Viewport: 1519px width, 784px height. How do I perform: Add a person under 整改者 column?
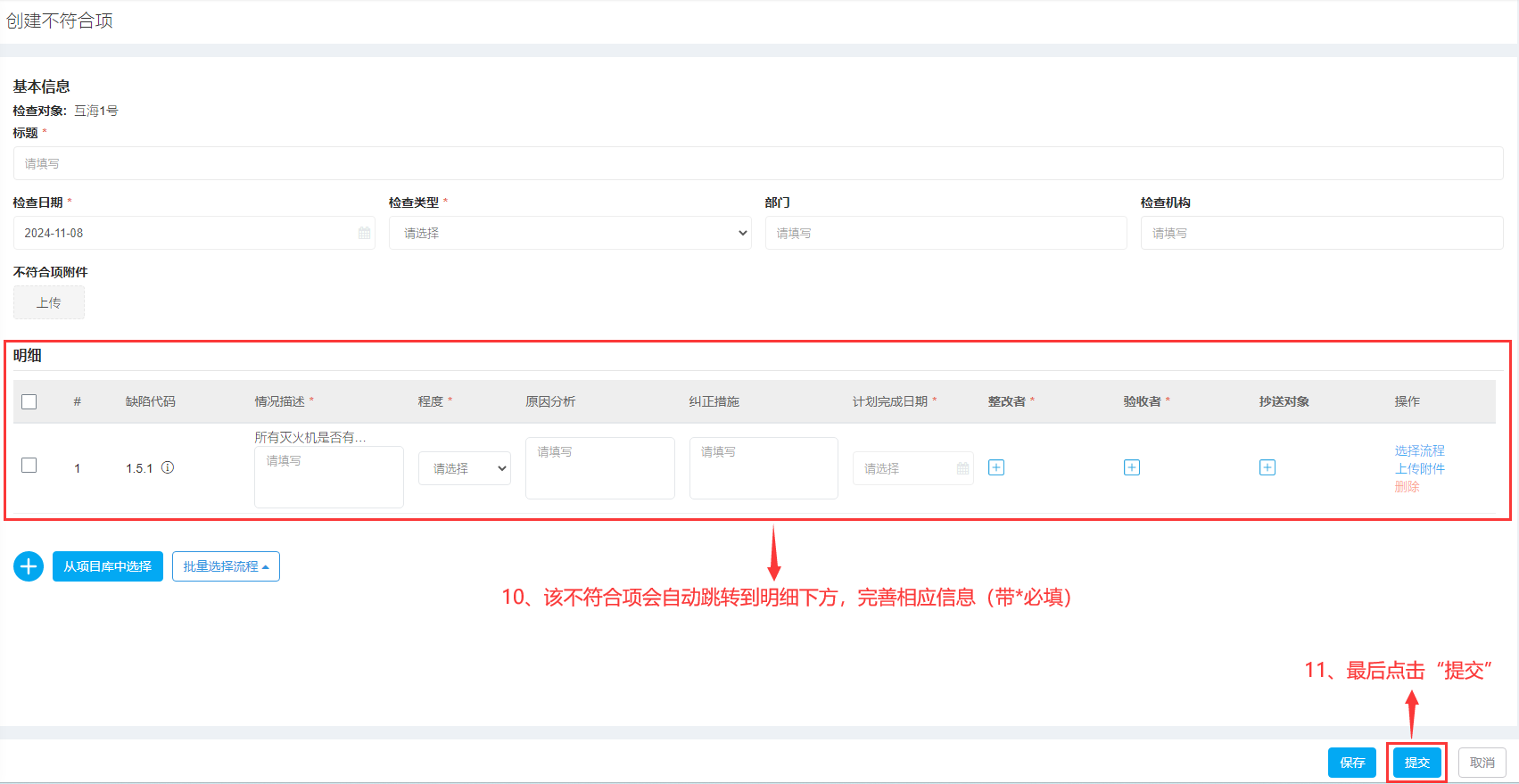[996, 467]
